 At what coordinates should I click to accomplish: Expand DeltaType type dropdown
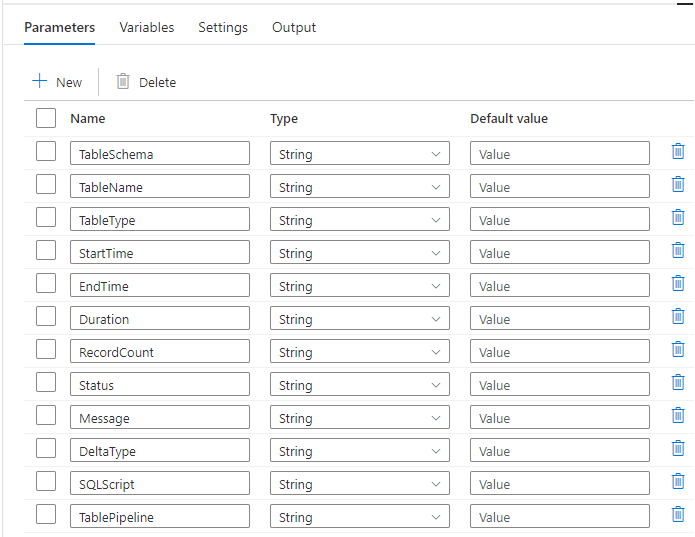(x=359, y=451)
